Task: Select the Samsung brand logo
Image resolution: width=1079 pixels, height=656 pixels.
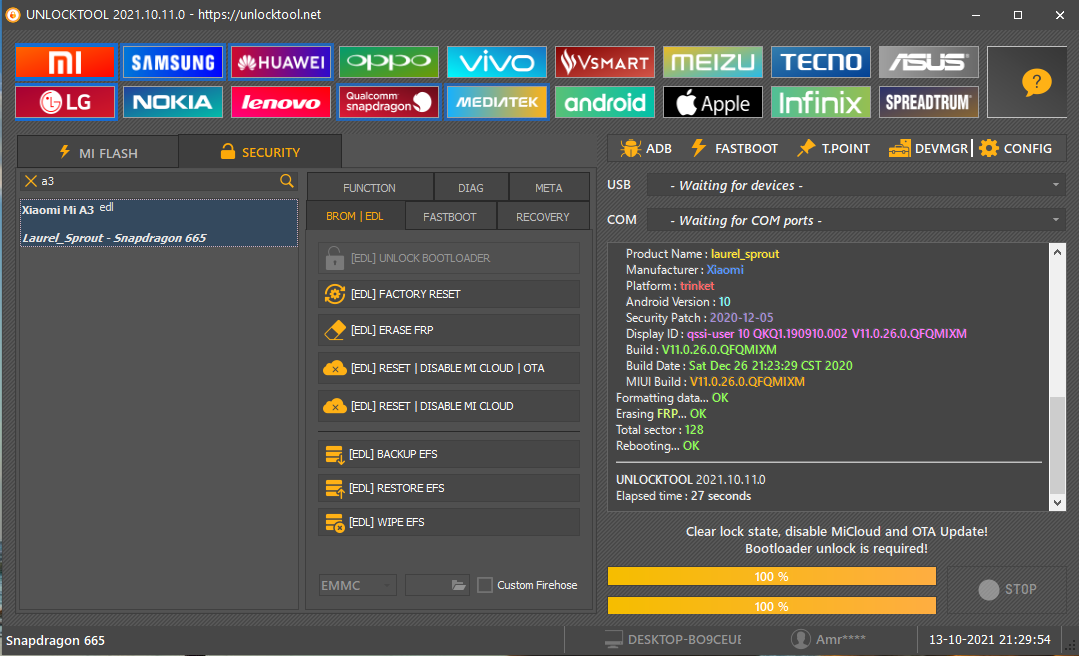Action: [x=173, y=63]
